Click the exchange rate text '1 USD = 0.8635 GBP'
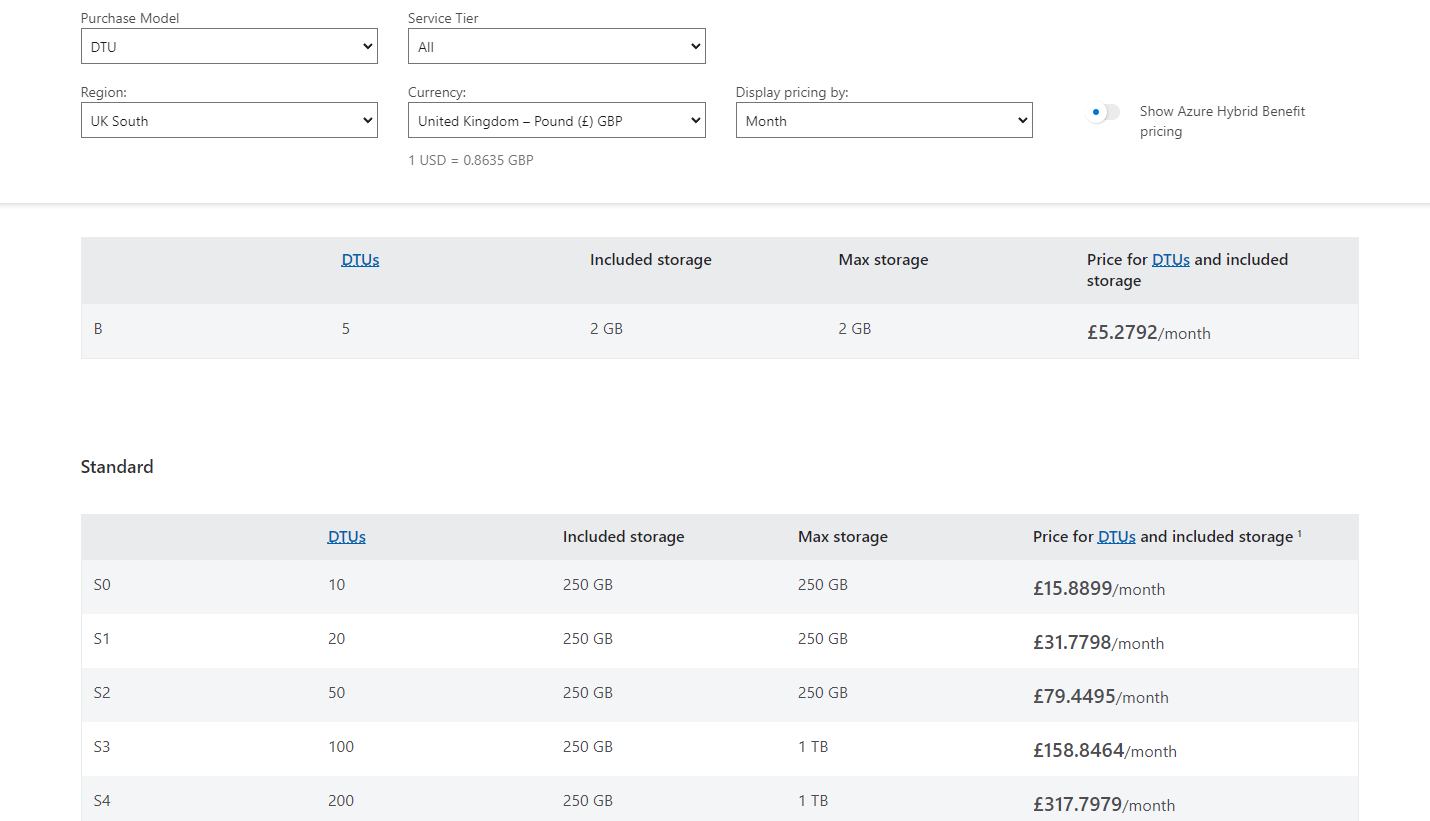 coord(470,160)
